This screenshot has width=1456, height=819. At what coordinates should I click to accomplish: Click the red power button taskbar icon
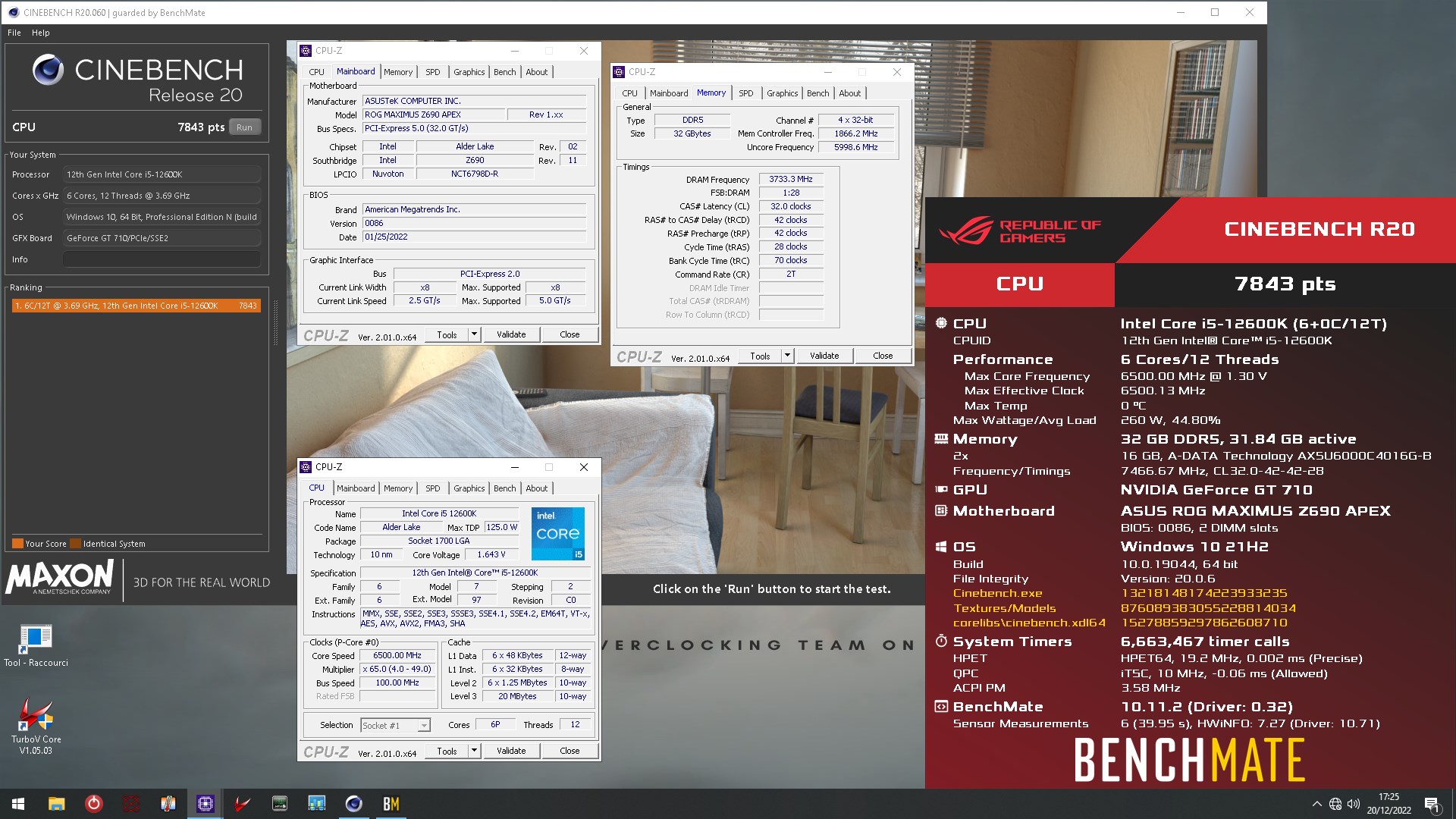[93, 804]
